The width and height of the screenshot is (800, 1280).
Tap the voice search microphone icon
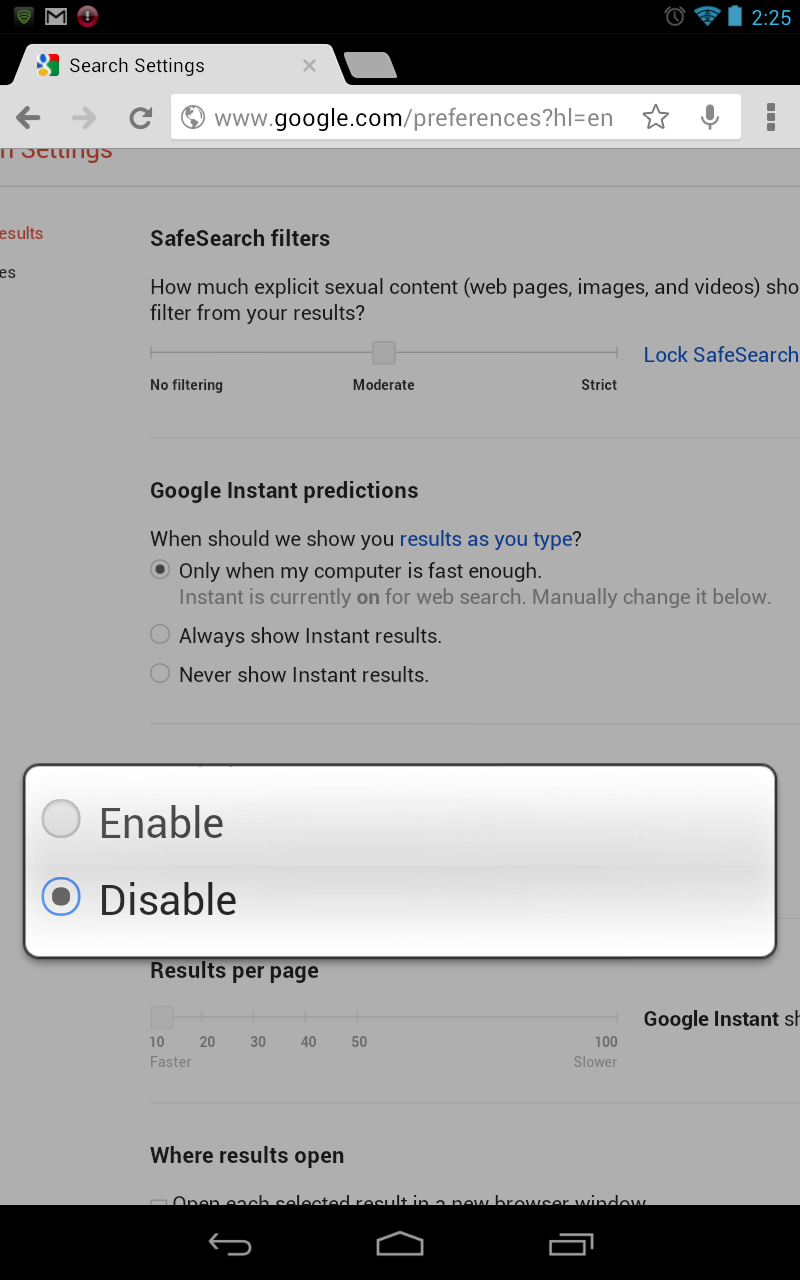pos(710,118)
